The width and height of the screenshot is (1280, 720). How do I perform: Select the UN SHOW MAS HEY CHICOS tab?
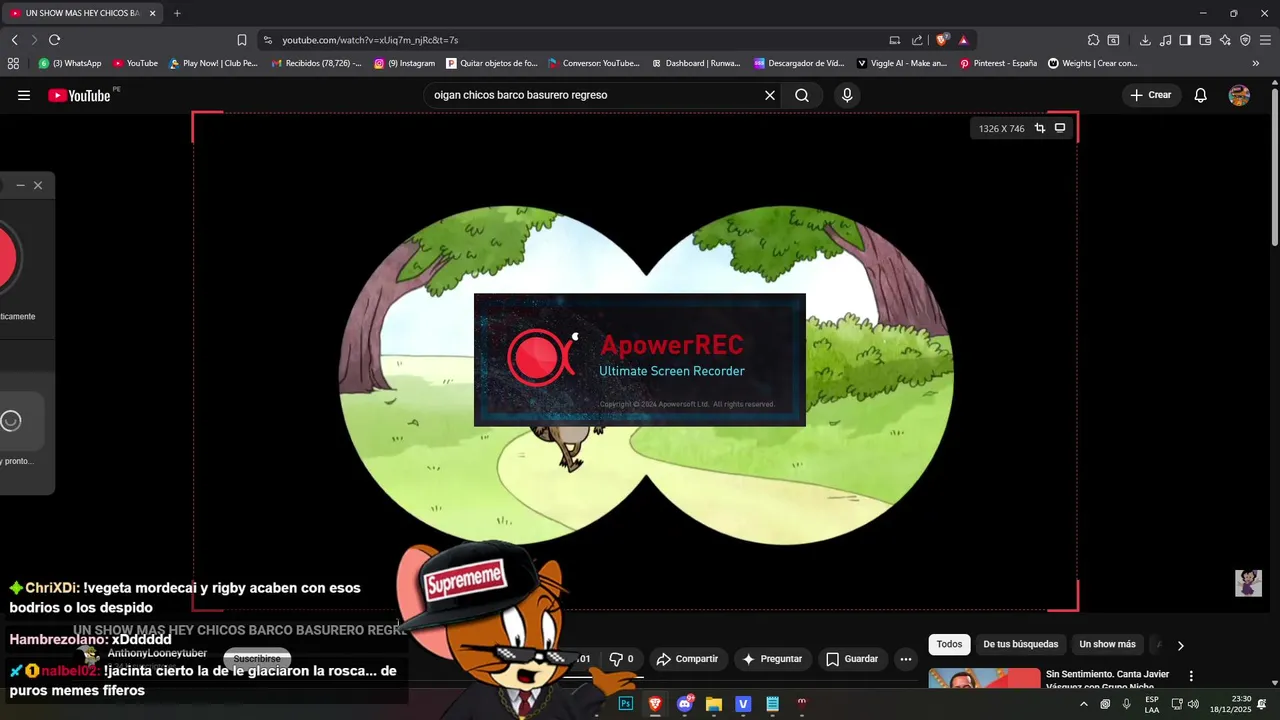[82, 13]
